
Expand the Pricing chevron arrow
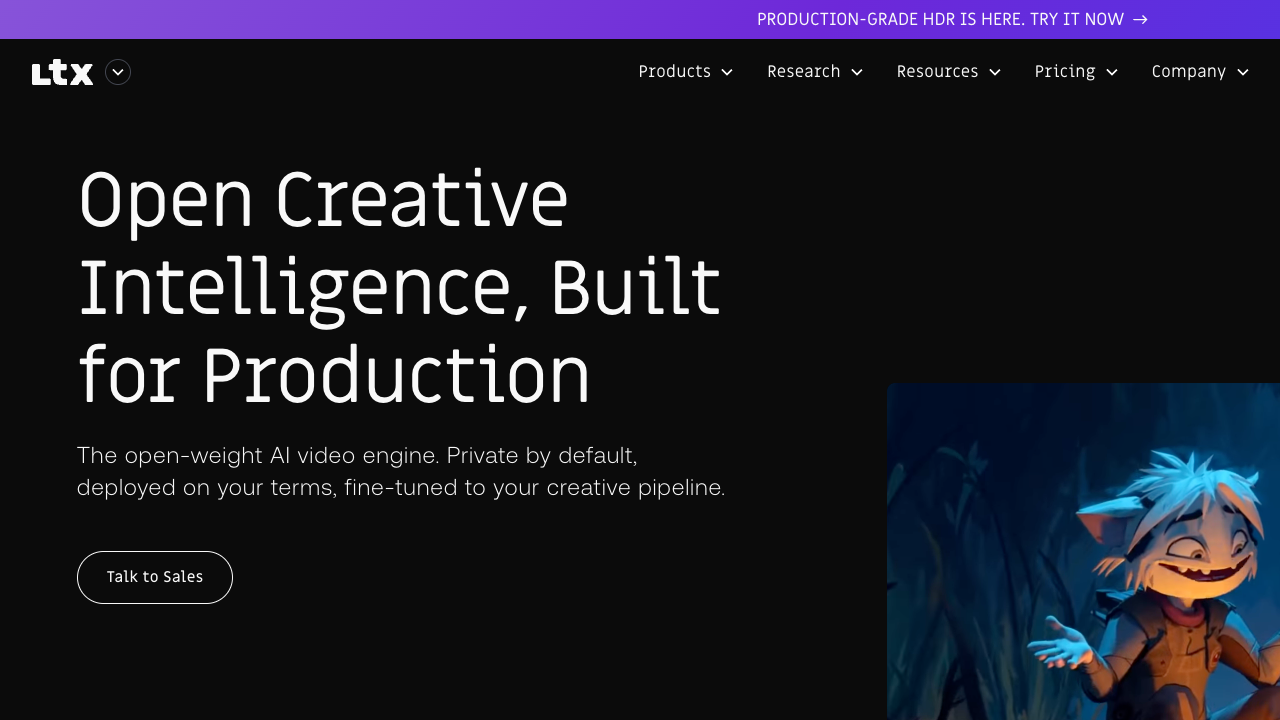coord(1112,72)
